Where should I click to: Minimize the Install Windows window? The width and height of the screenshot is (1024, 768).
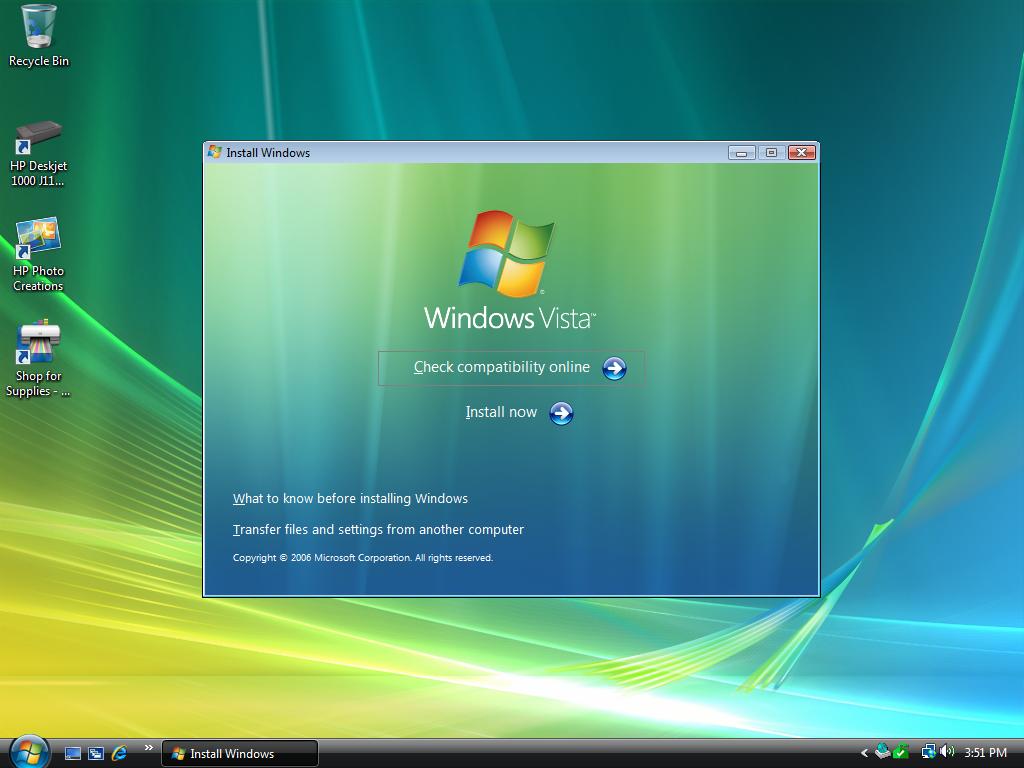(x=741, y=153)
